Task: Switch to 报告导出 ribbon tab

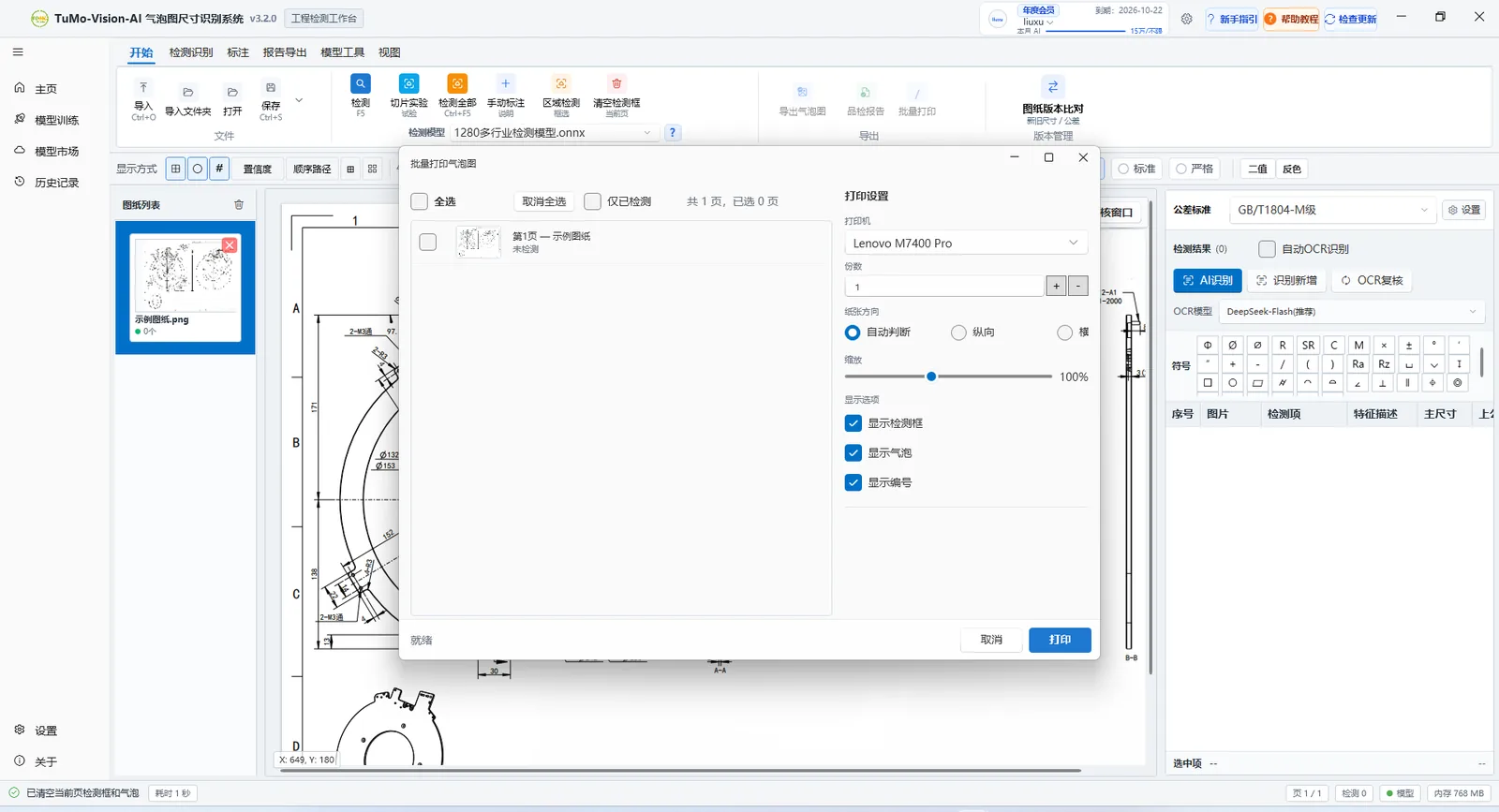Action: tap(285, 52)
